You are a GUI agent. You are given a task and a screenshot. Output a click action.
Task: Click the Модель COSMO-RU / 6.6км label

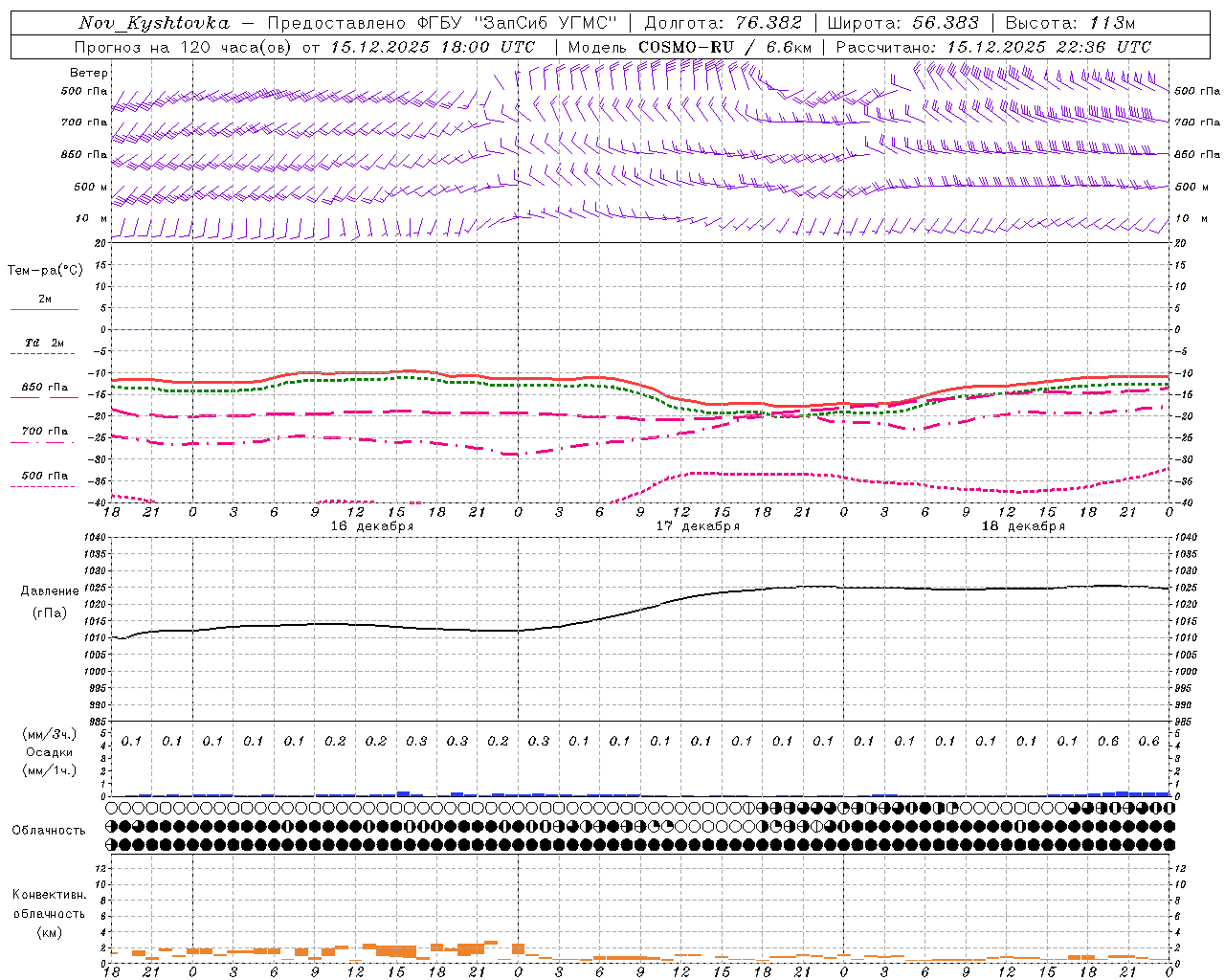(689, 47)
